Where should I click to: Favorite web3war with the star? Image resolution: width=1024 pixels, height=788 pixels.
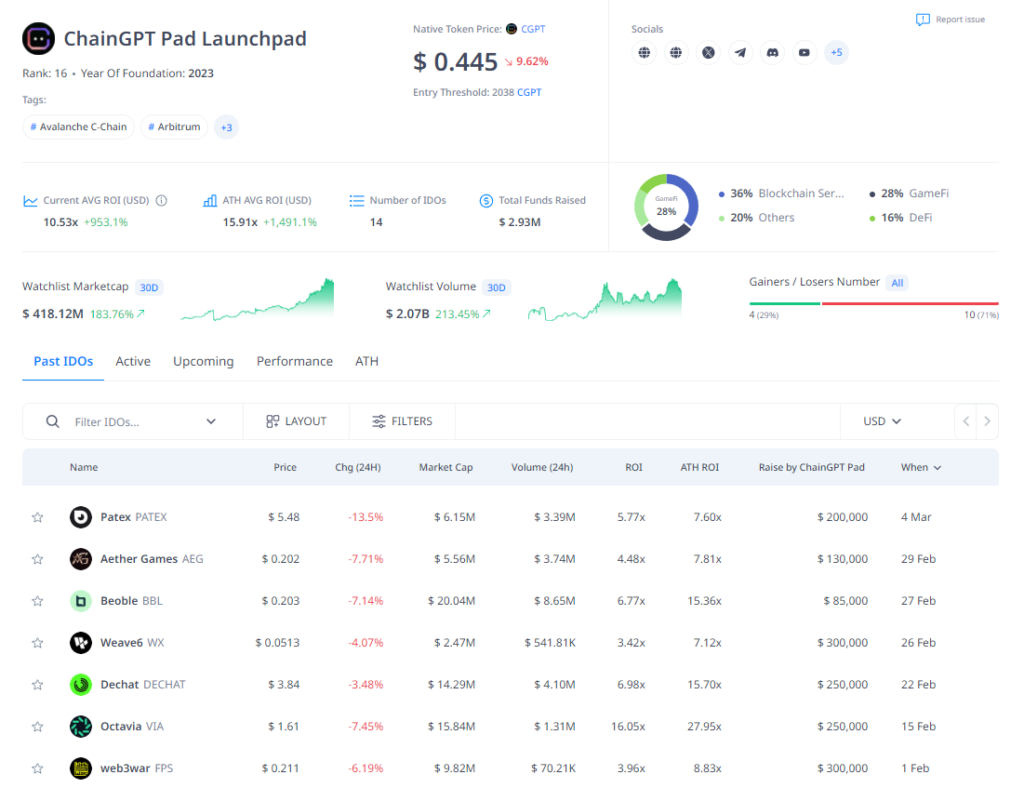(38, 768)
